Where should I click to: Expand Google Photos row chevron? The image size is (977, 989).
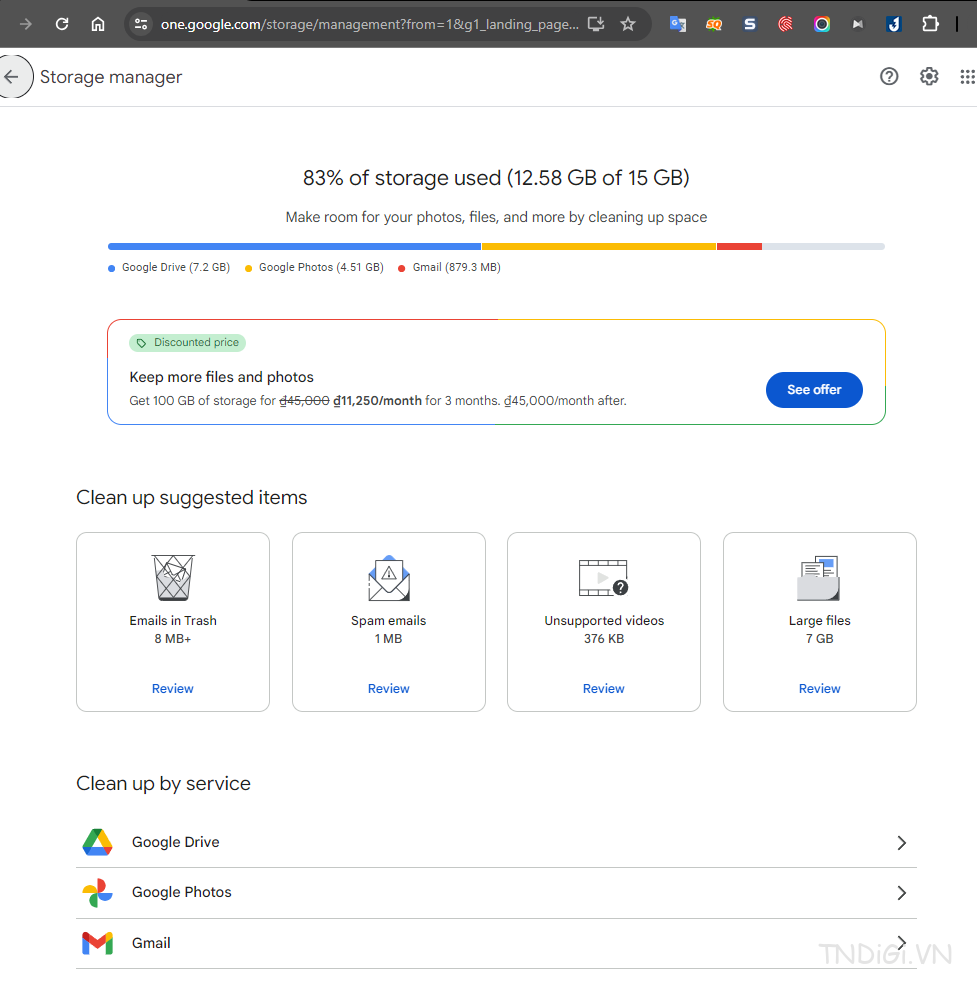click(x=902, y=893)
